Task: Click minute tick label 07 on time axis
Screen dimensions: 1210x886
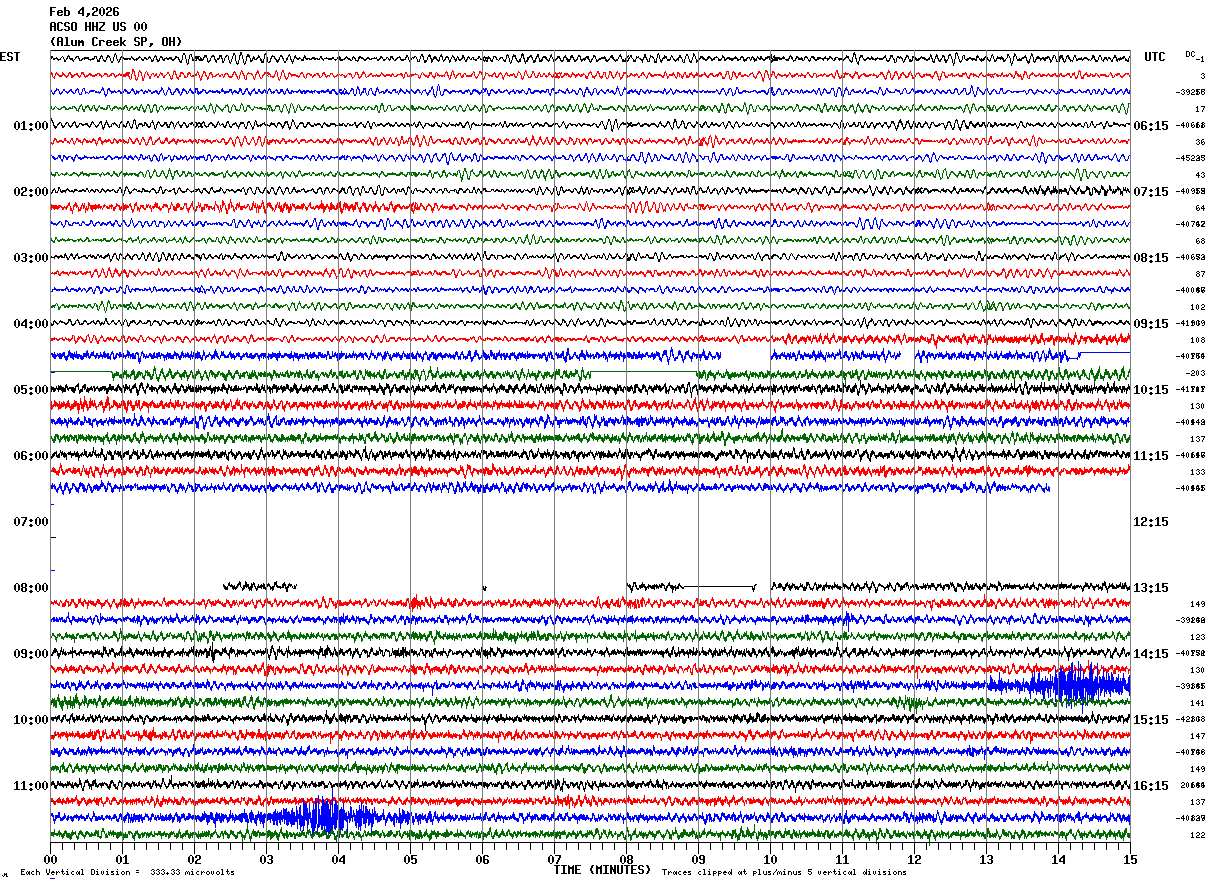Action: [x=554, y=859]
